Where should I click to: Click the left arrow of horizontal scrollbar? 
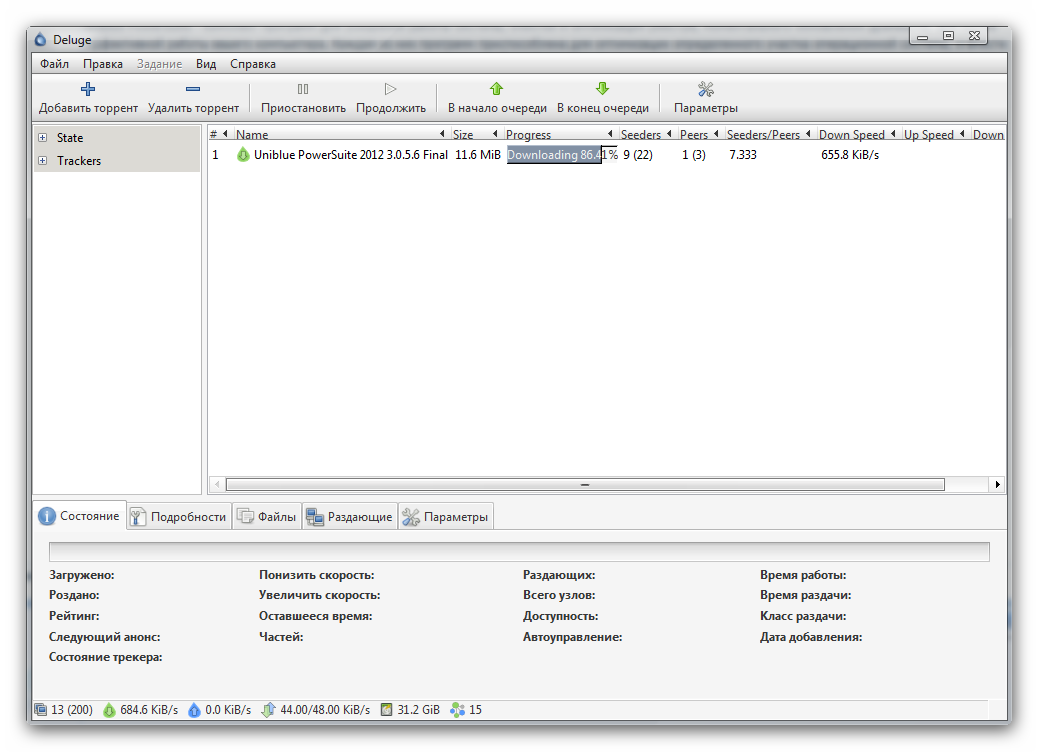217,485
